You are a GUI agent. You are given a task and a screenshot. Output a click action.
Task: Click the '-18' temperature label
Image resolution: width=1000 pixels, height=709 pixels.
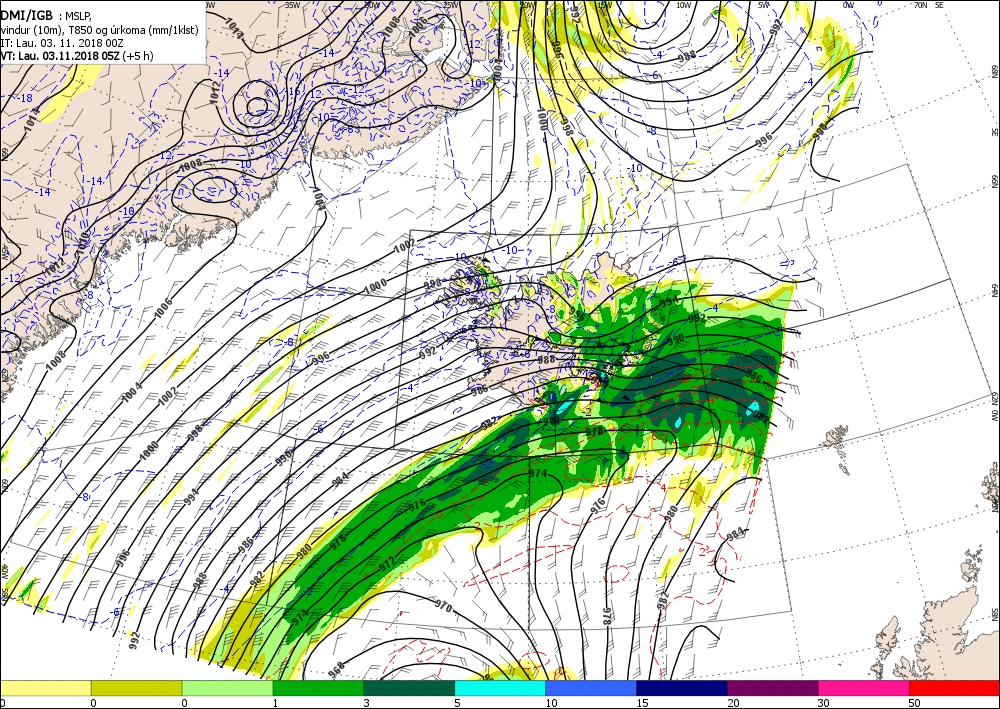pyautogui.click(x=25, y=98)
